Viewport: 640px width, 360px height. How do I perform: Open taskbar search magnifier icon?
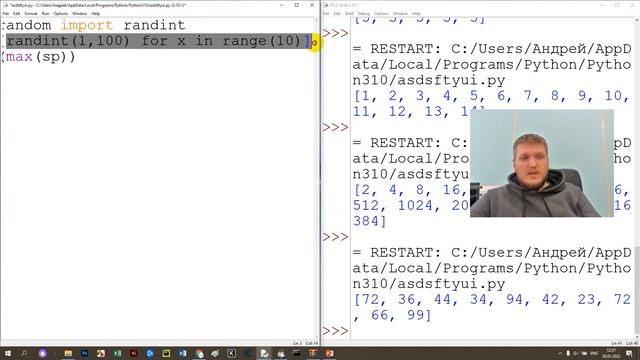(24, 353)
